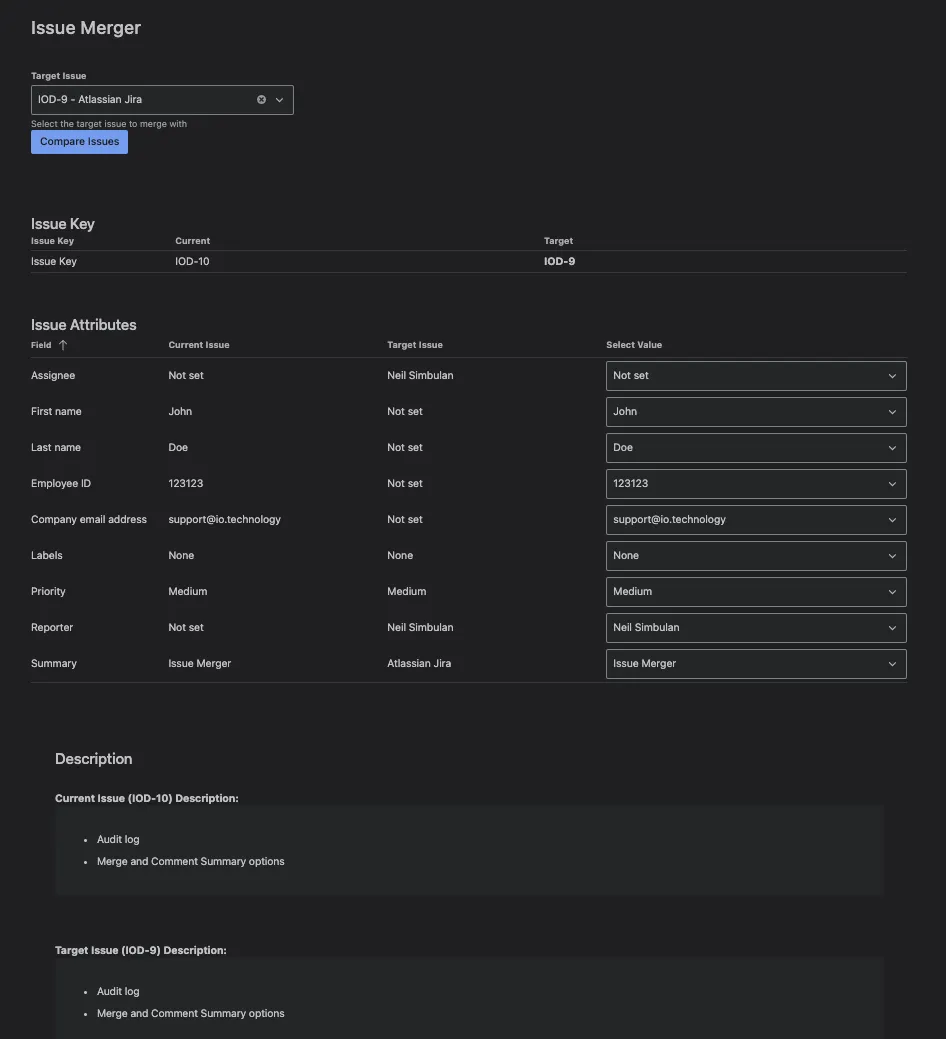Viewport: 946px width, 1039px height.
Task: Click the current Employee ID value 123123
Action: [185, 483]
